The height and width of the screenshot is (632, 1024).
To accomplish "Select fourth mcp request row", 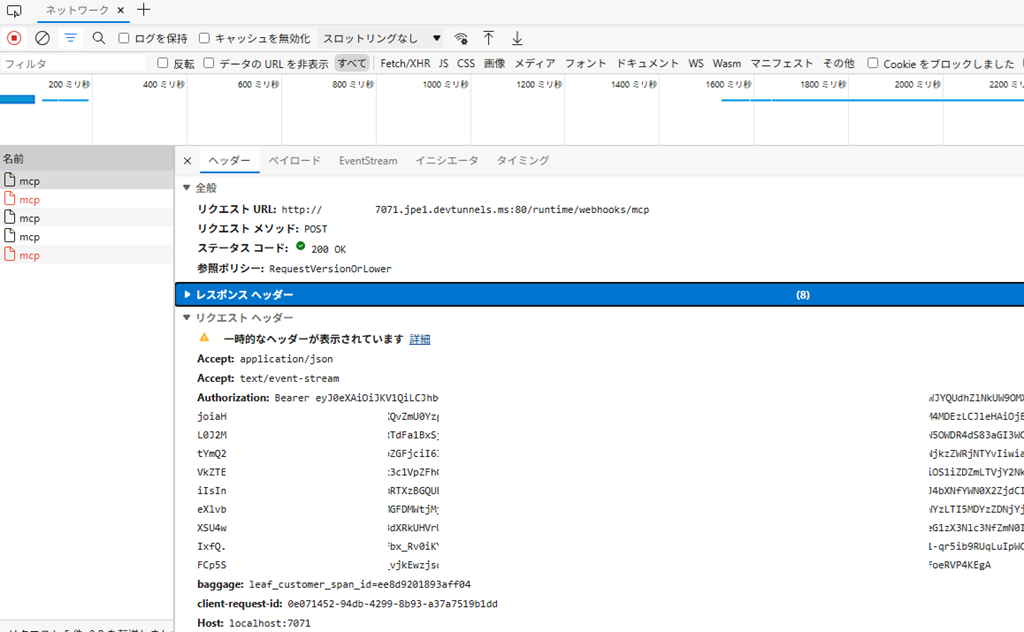I will [x=87, y=236].
